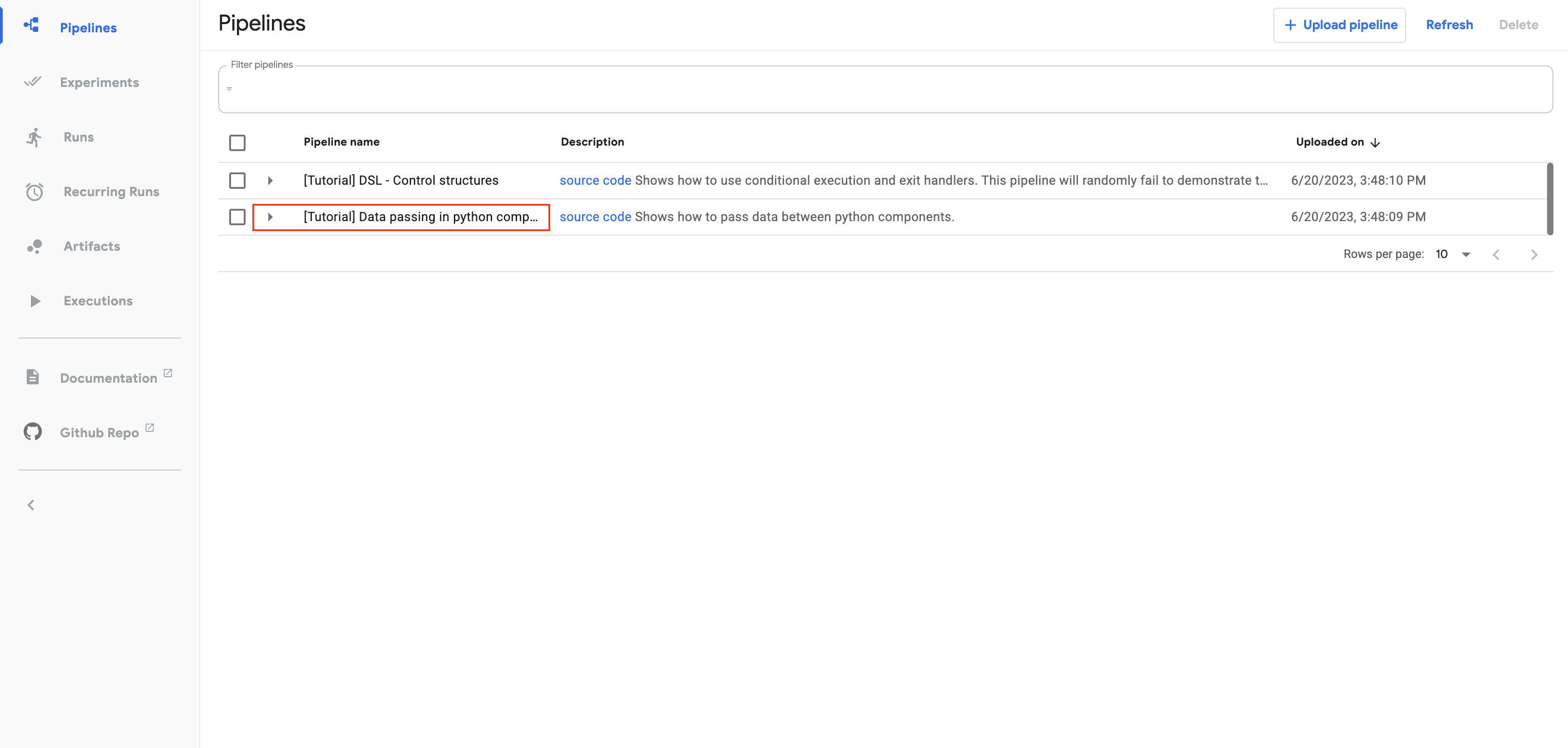Click the 'Rows per page:' label

click(x=1383, y=254)
